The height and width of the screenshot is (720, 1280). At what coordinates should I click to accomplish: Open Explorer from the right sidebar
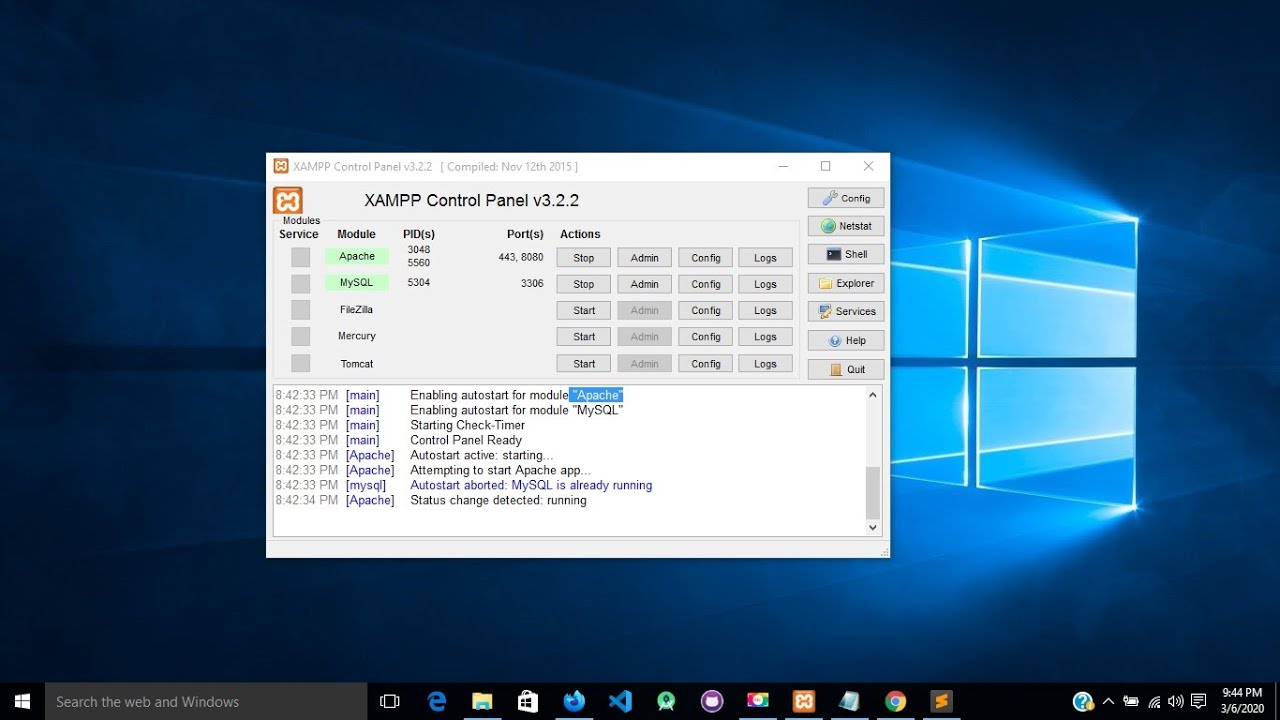coord(846,283)
